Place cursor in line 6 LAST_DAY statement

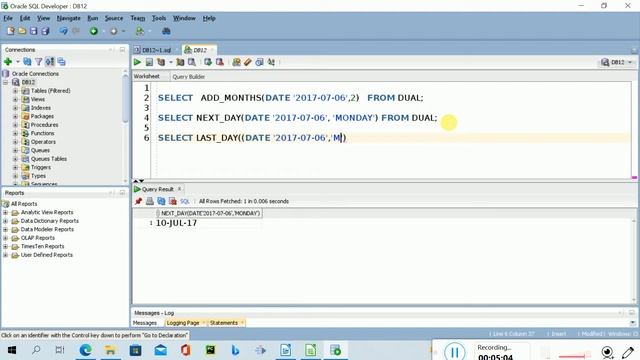(252, 138)
